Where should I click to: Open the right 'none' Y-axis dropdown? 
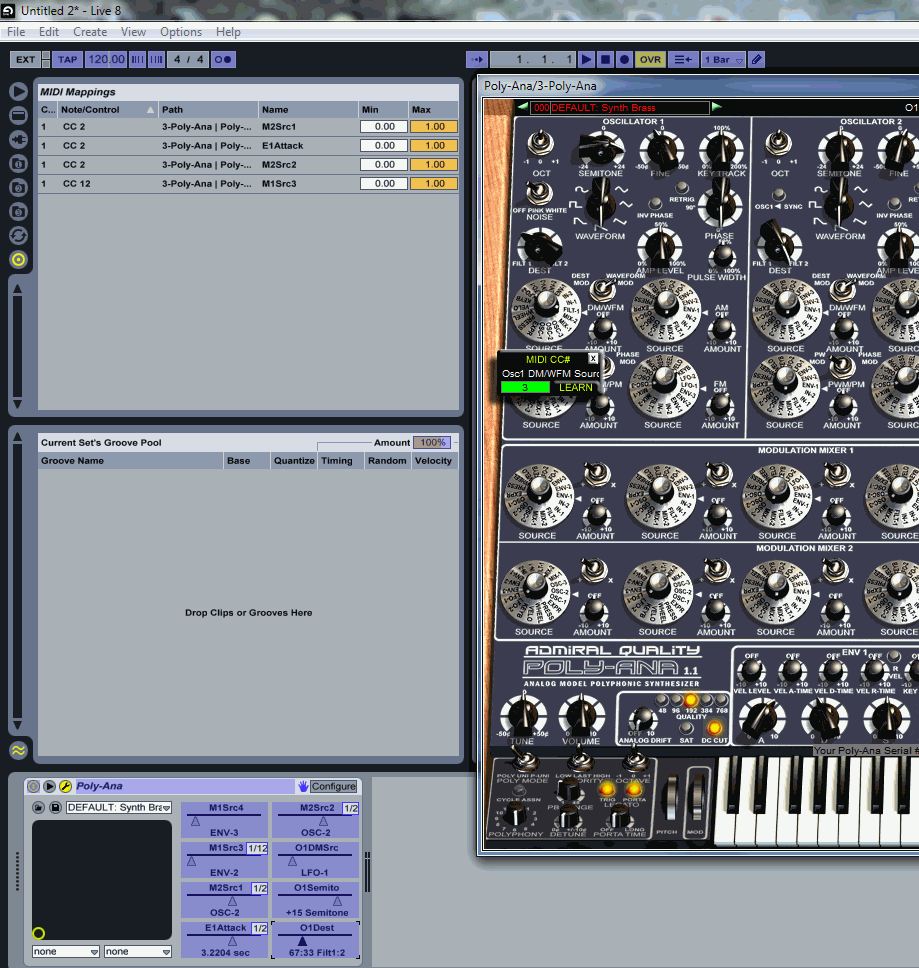click(138, 952)
